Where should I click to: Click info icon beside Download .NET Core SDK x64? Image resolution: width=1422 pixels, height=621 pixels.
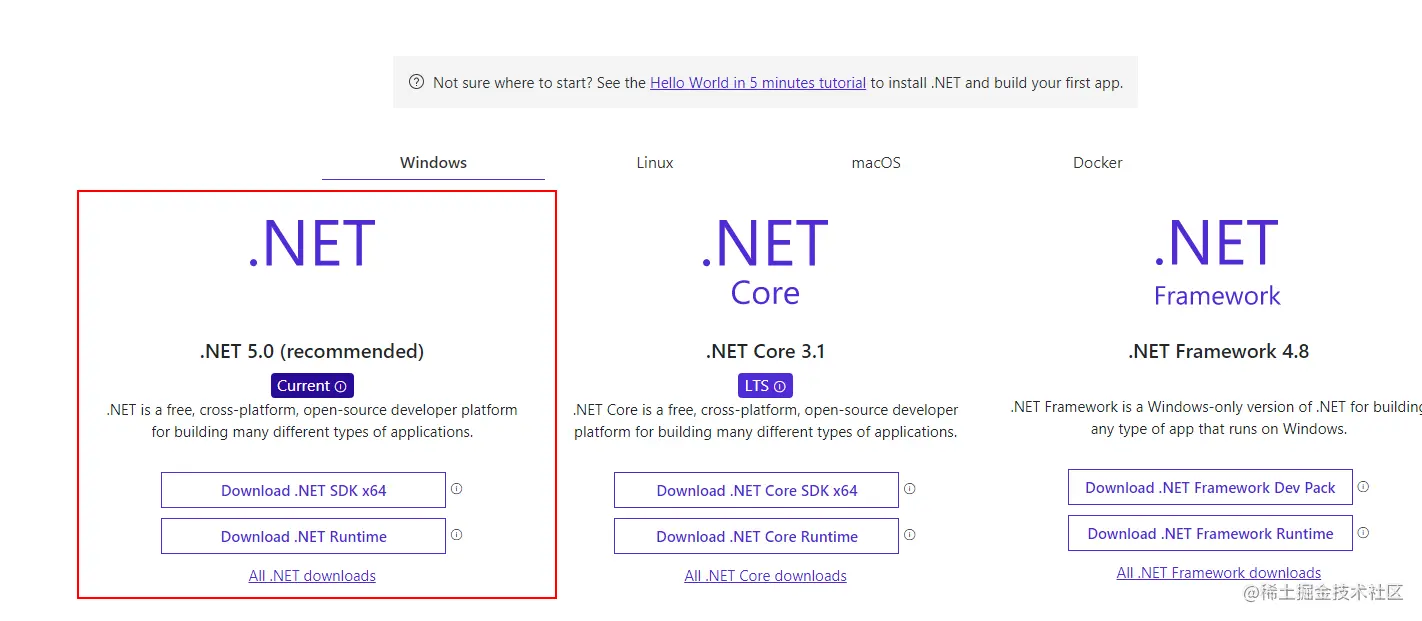909,489
